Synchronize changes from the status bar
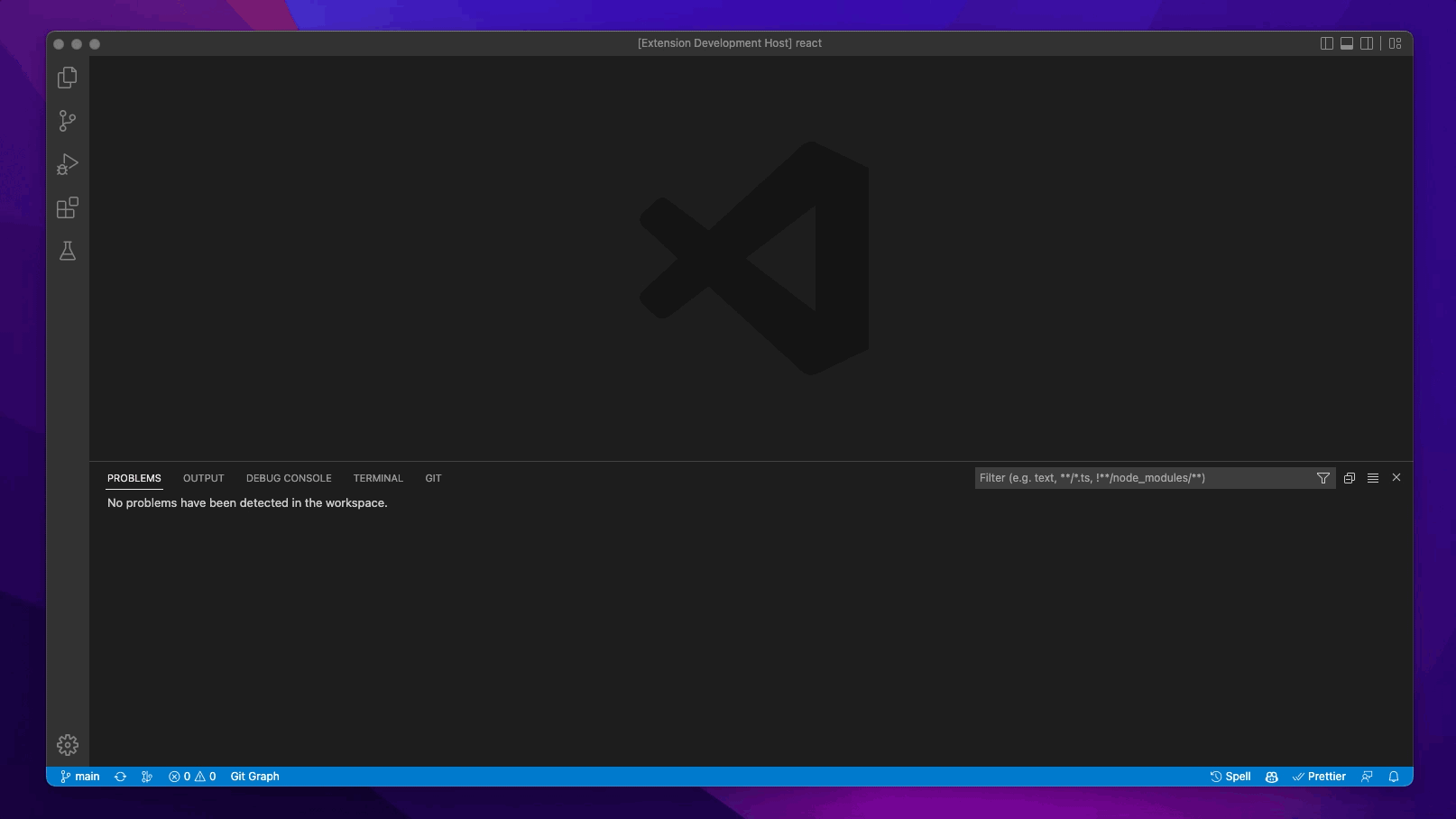This screenshot has width=1456, height=819. 120,777
